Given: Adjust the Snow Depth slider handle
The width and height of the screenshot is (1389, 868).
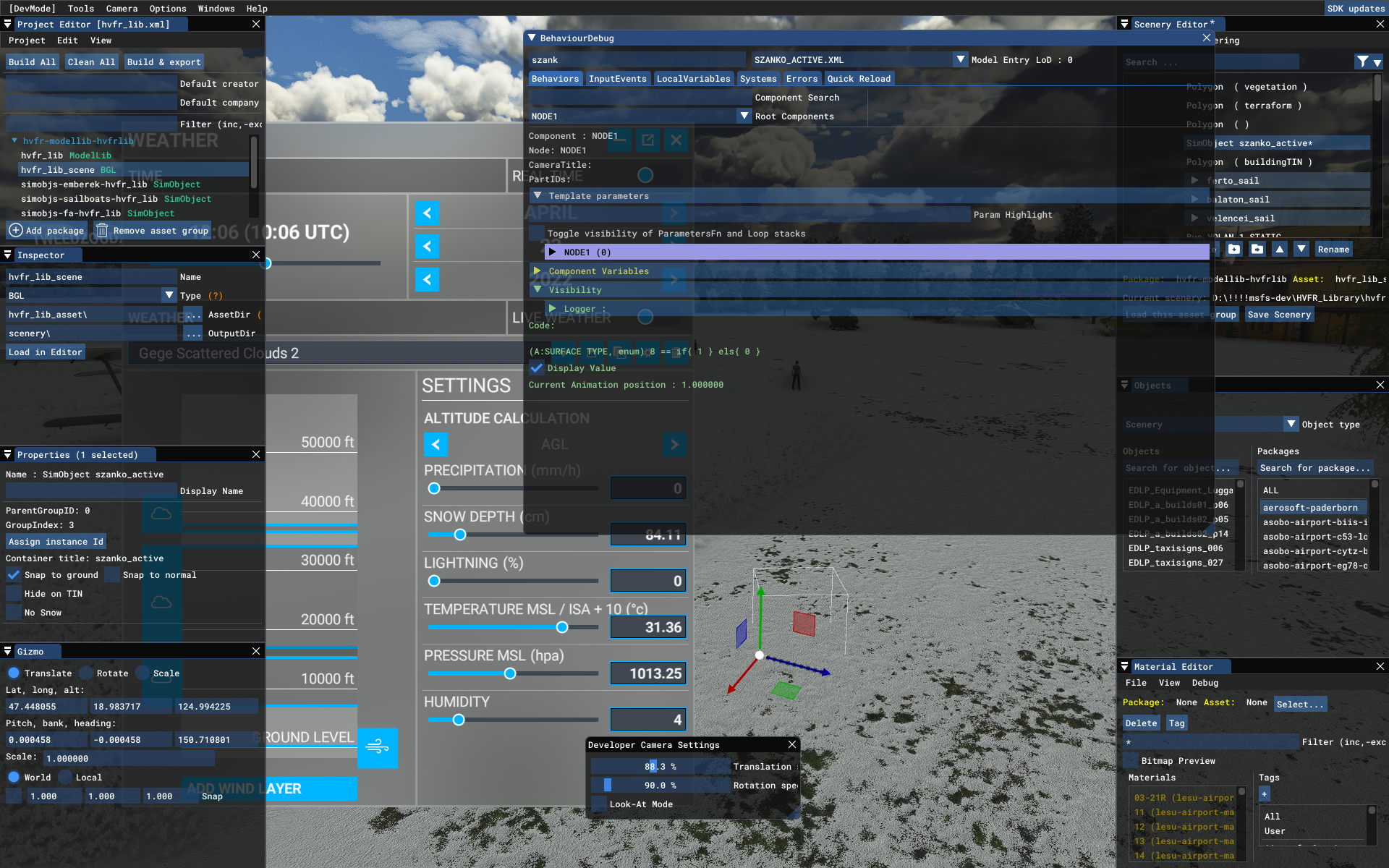Looking at the screenshot, I should pos(460,535).
